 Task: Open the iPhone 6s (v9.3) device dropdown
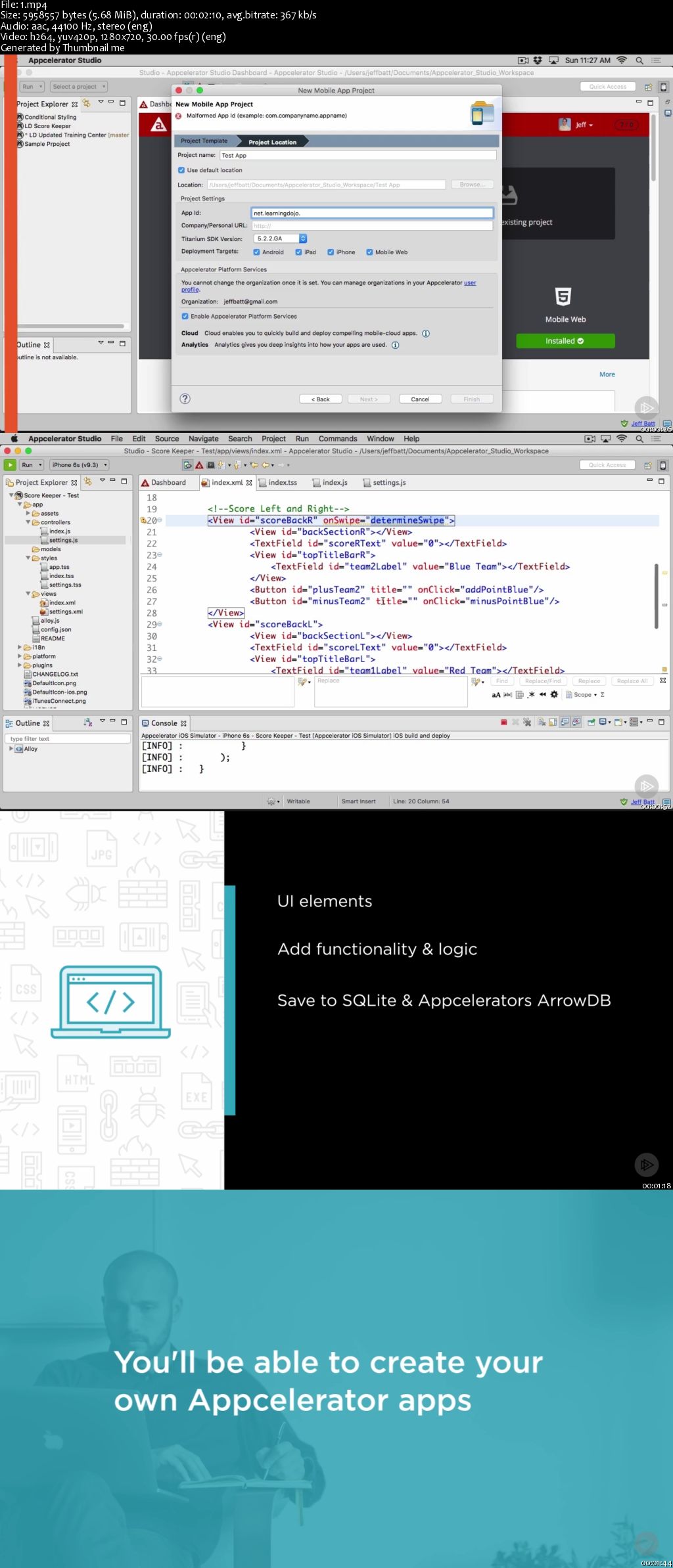tap(79, 465)
